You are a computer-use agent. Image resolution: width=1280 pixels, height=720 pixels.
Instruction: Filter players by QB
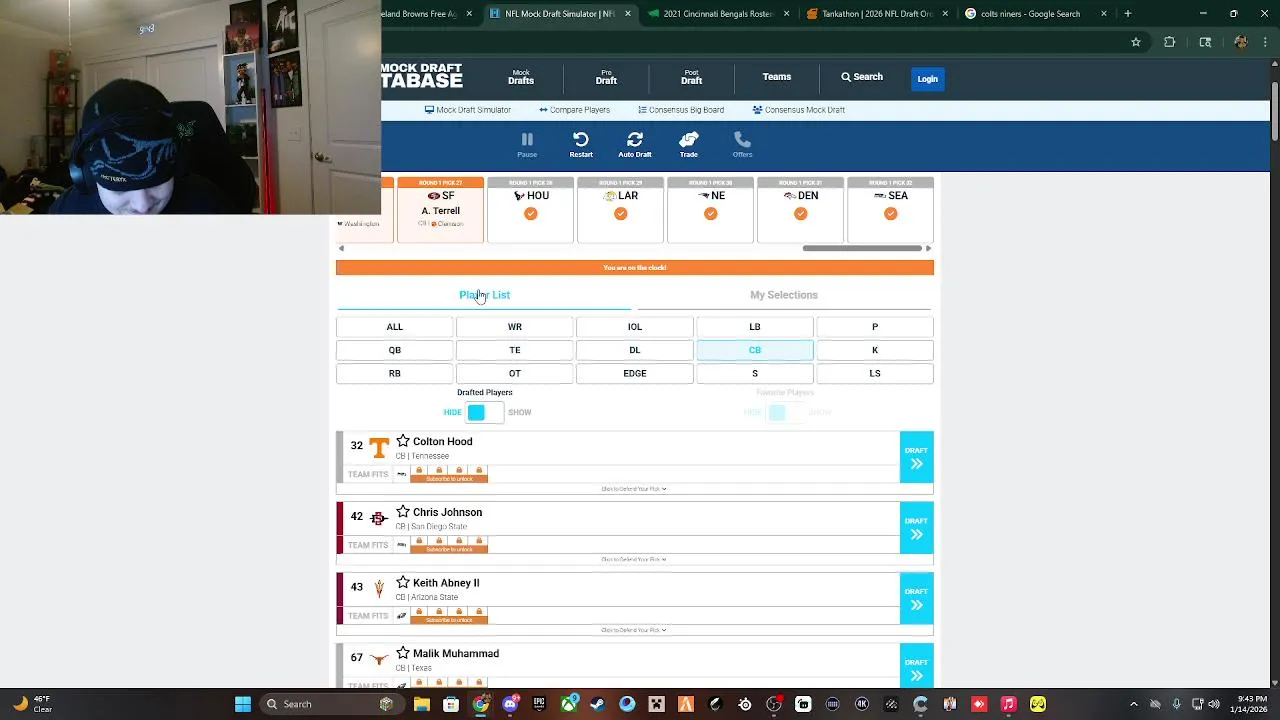coord(395,350)
